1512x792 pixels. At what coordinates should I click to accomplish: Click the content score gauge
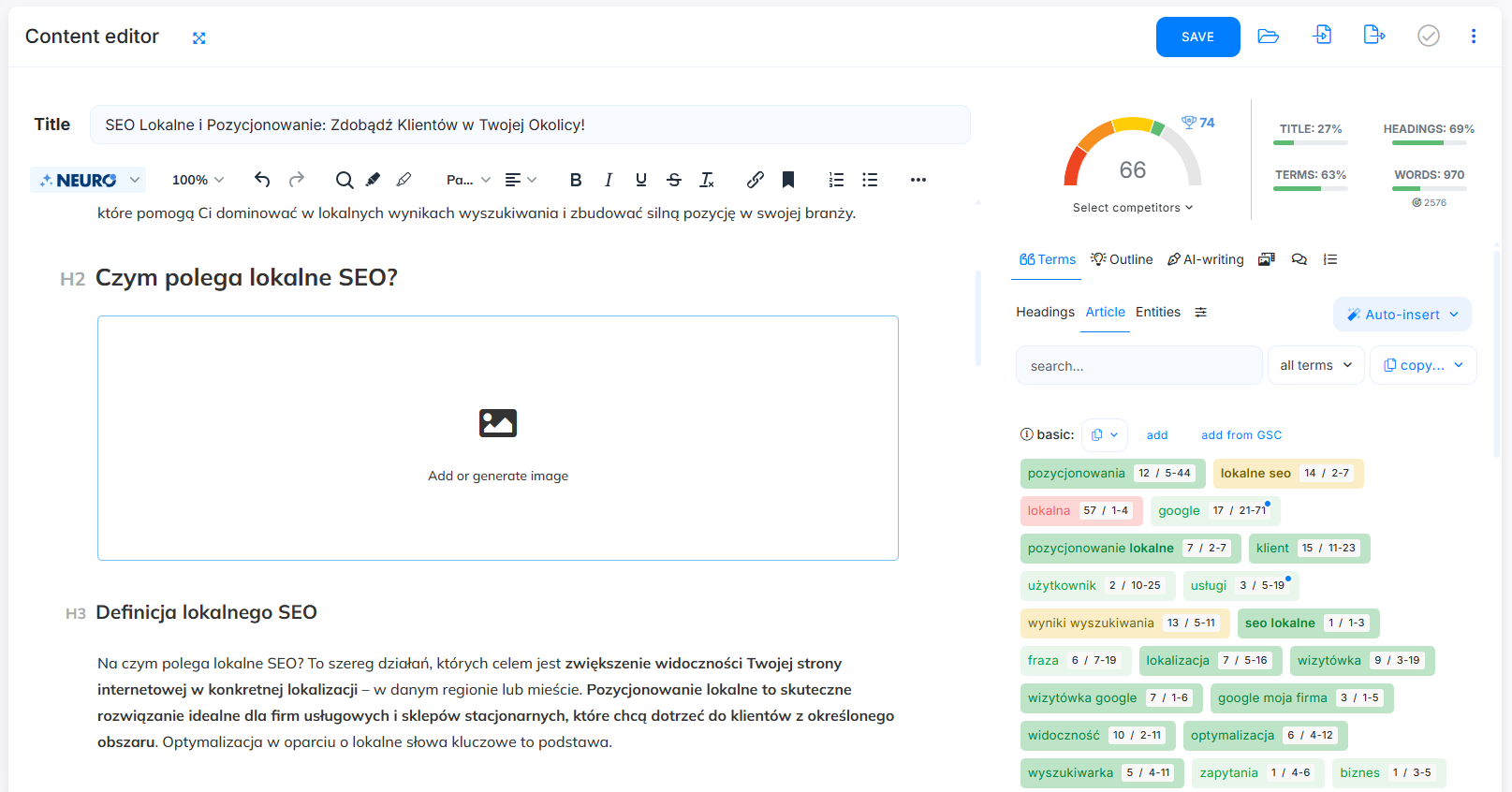click(x=1132, y=154)
